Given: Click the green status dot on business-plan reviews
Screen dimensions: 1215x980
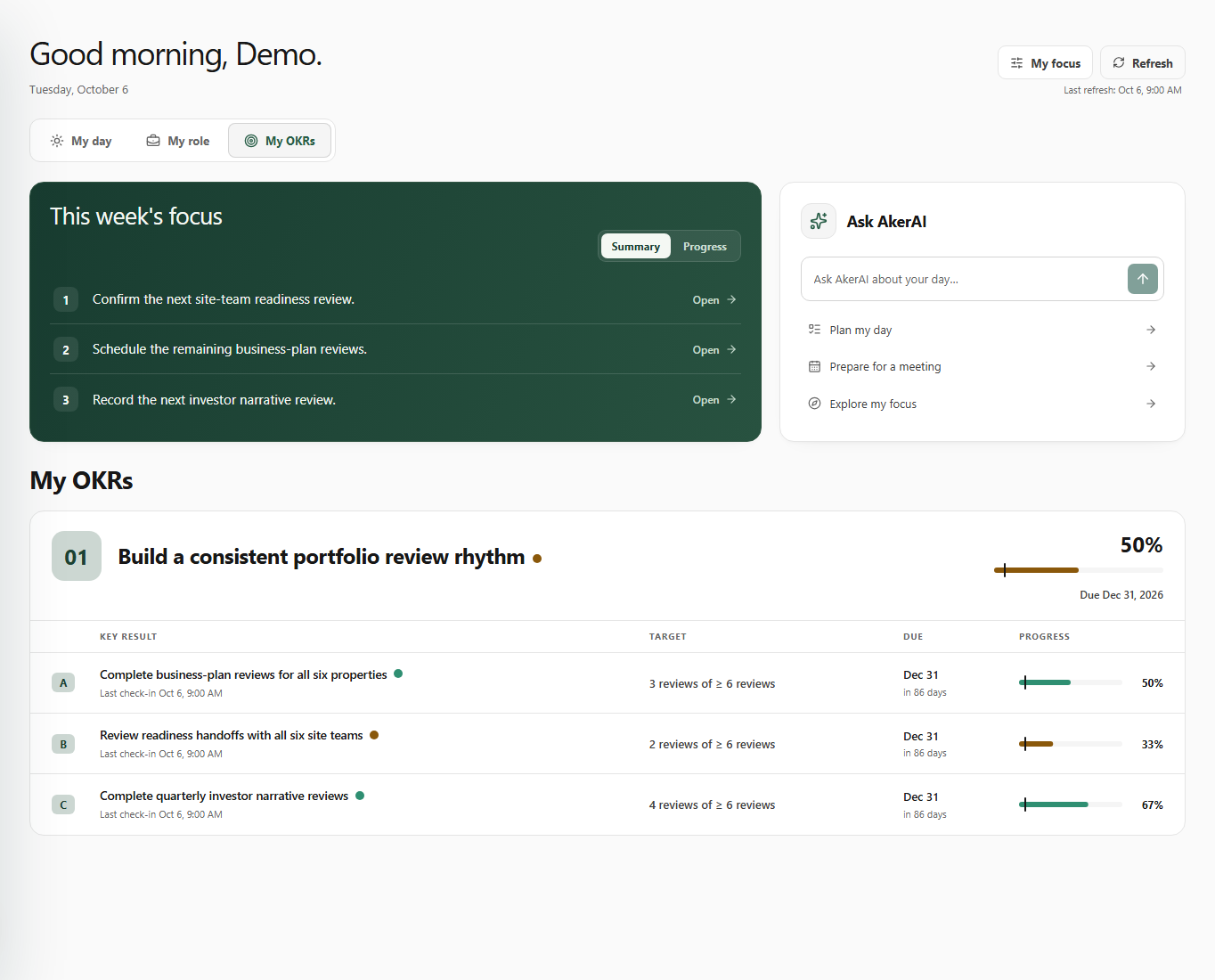Looking at the screenshot, I should [398, 674].
